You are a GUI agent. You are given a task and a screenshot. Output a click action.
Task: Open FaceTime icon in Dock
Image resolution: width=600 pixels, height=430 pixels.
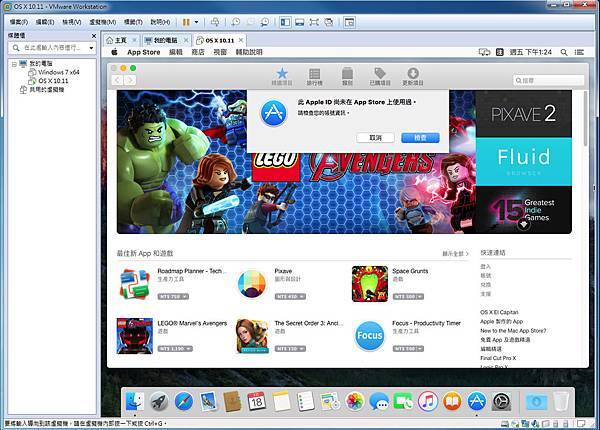(403, 402)
